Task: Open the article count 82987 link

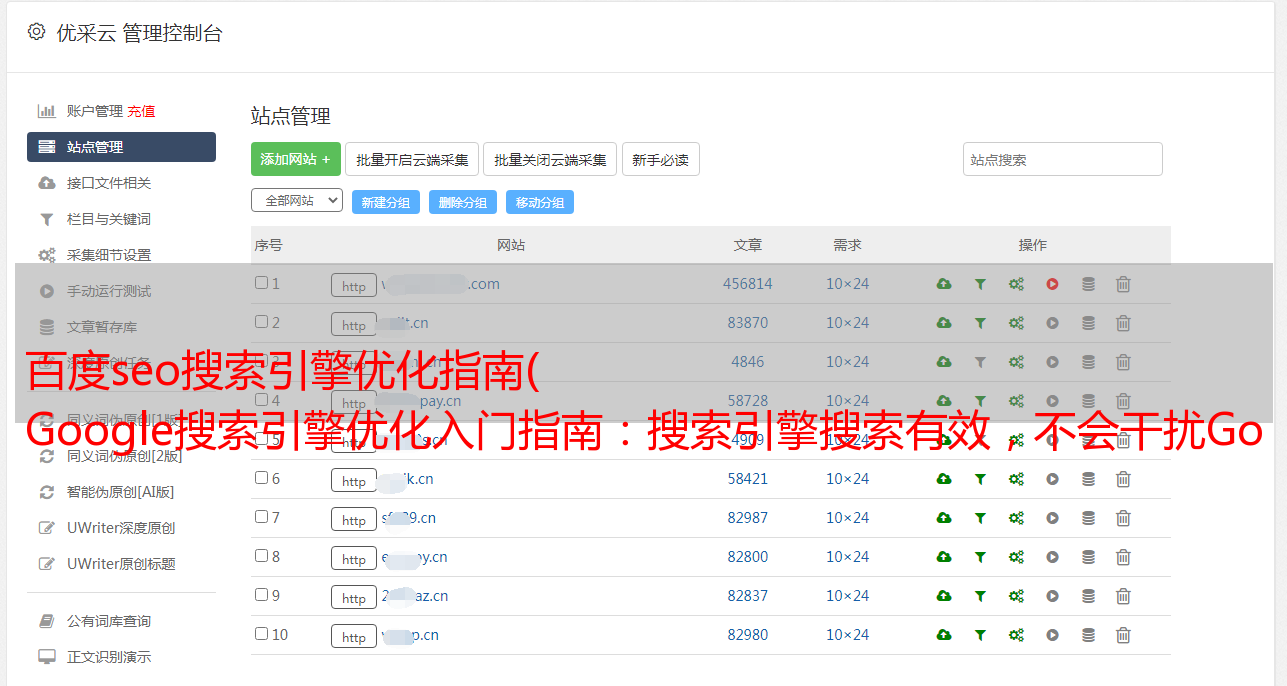Action: (x=748, y=518)
